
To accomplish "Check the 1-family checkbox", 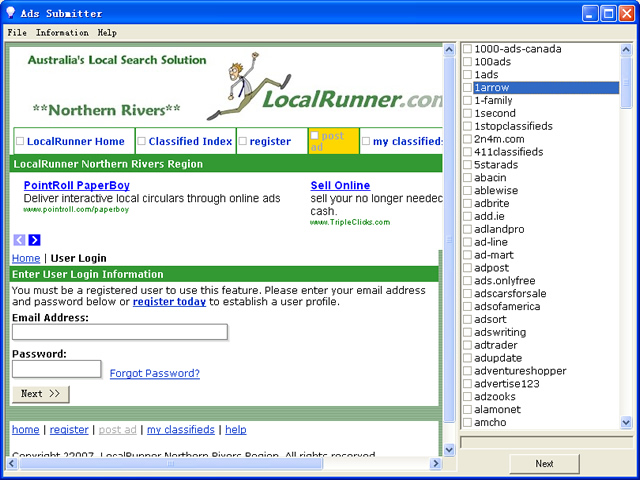I will click(467, 100).
